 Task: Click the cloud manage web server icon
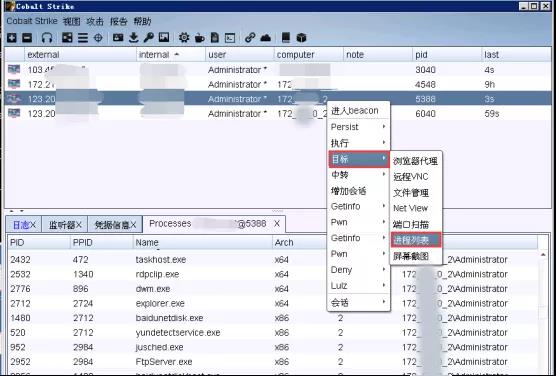(x=266, y=38)
